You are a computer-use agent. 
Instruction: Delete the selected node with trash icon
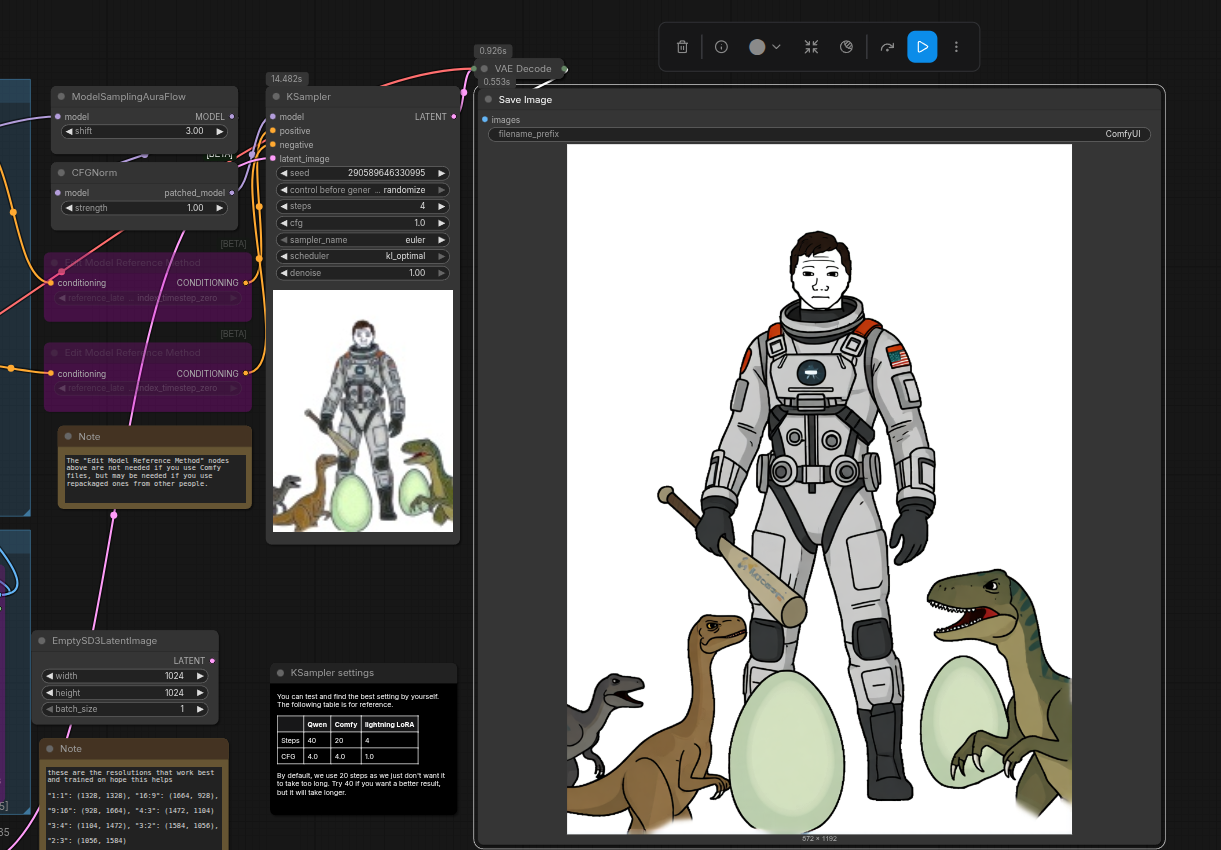click(x=682, y=47)
